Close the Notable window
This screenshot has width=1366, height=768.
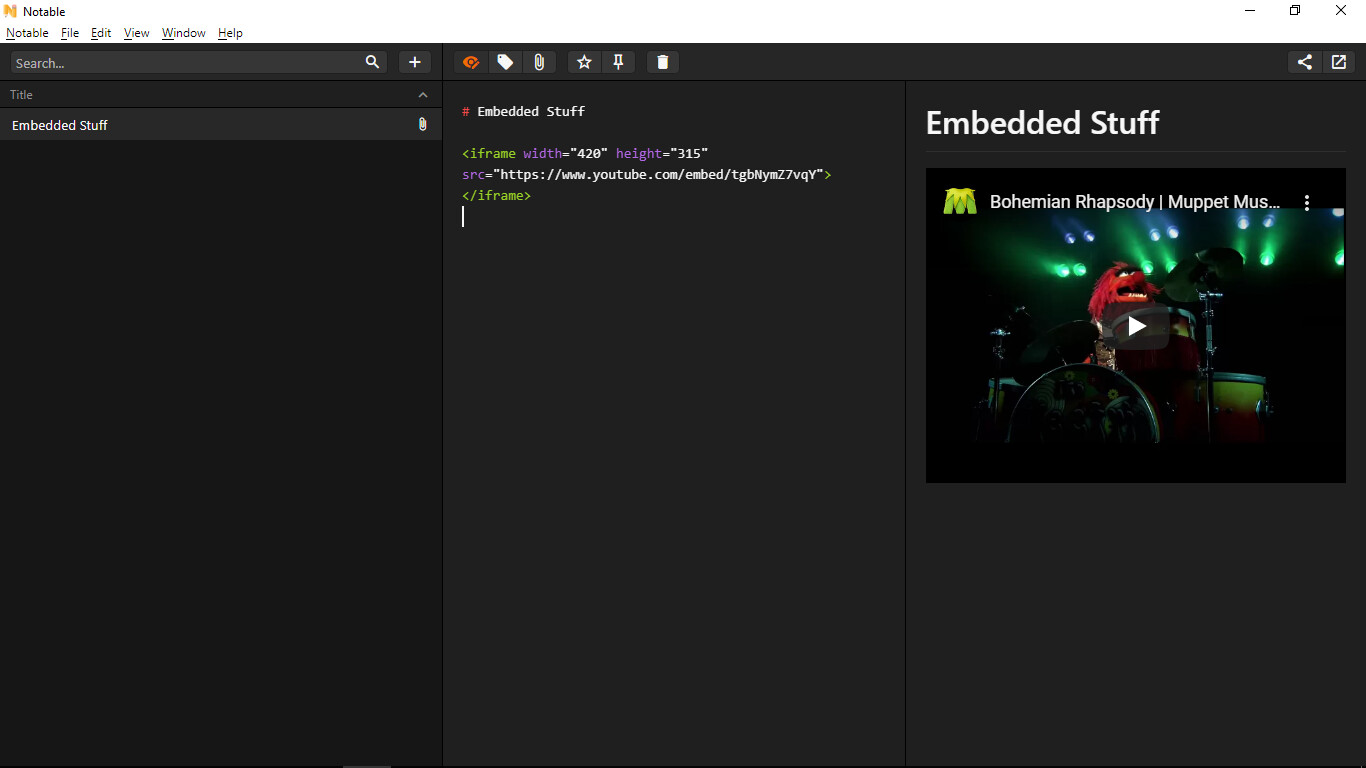pyautogui.click(x=1341, y=11)
